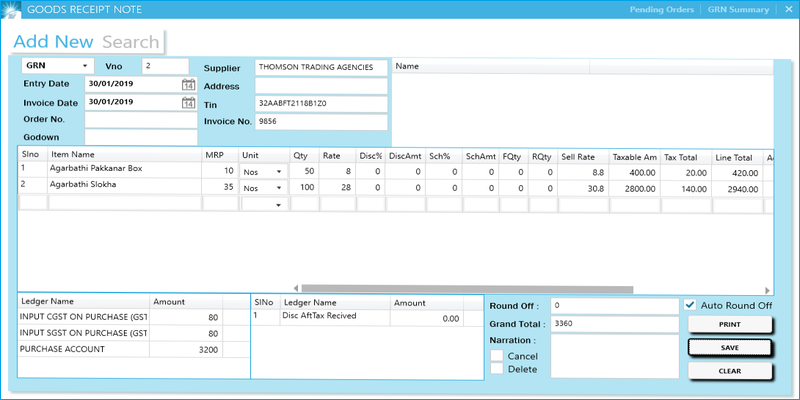
Task: Expand Unit dropdown in the empty row
Action: (x=277, y=203)
